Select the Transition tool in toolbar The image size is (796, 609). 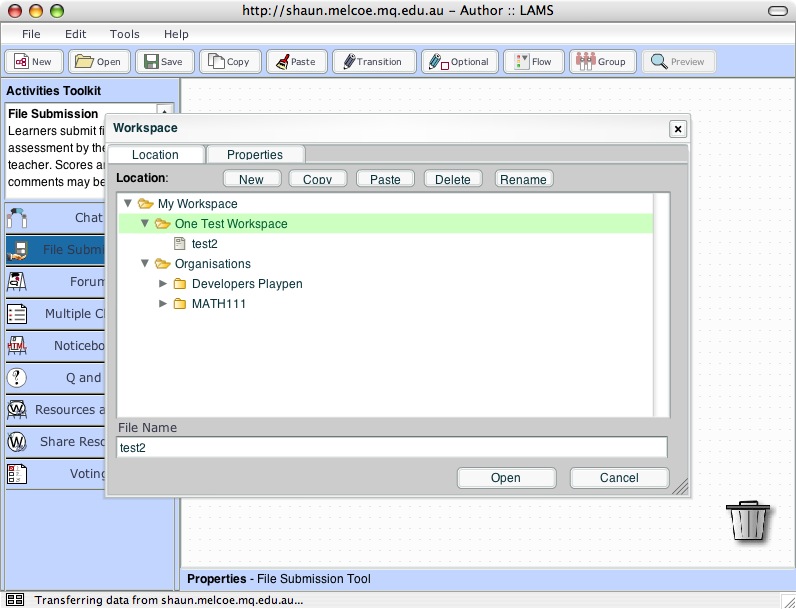click(x=371, y=61)
